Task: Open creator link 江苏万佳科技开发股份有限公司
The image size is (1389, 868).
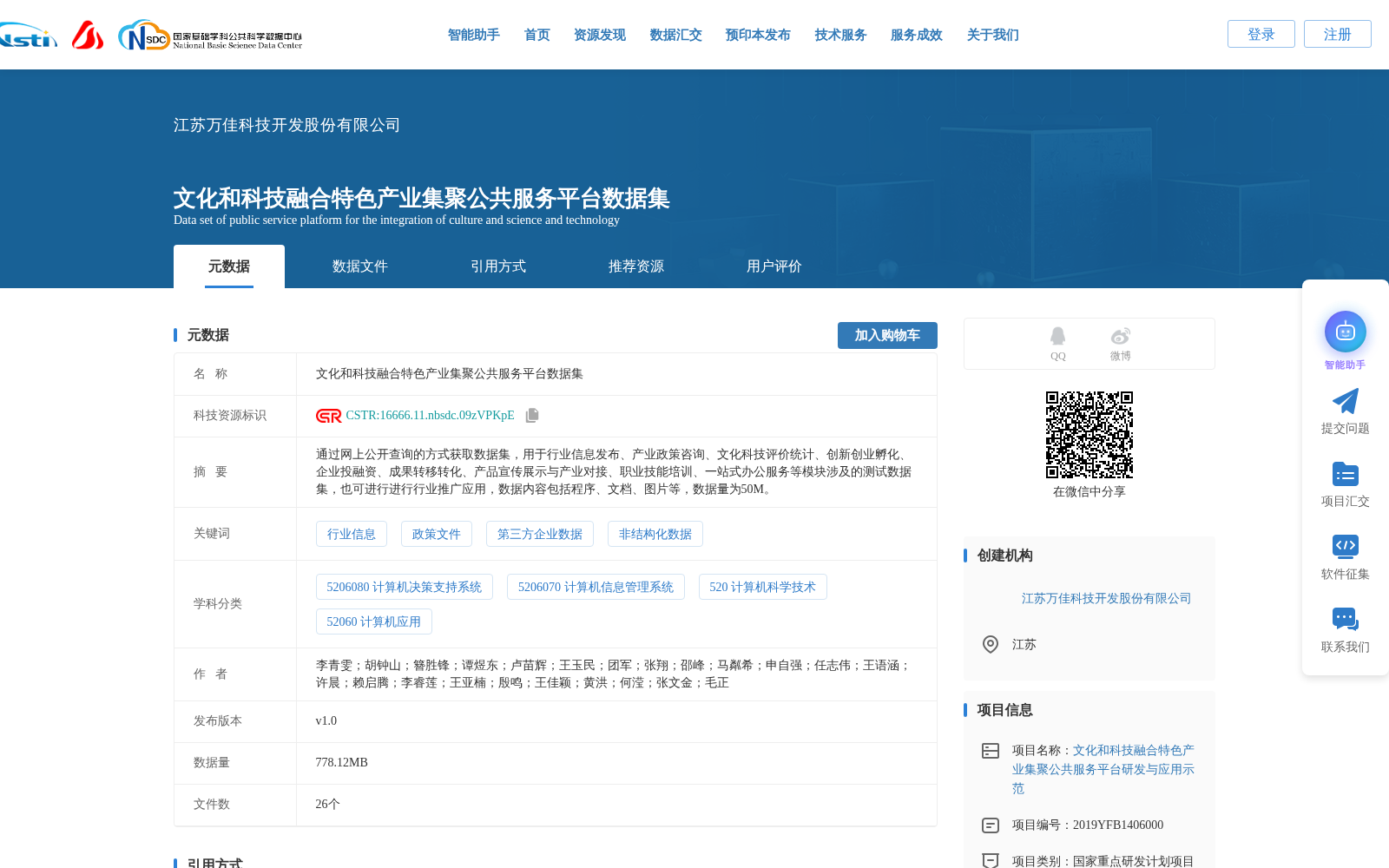Action: pos(1107,599)
